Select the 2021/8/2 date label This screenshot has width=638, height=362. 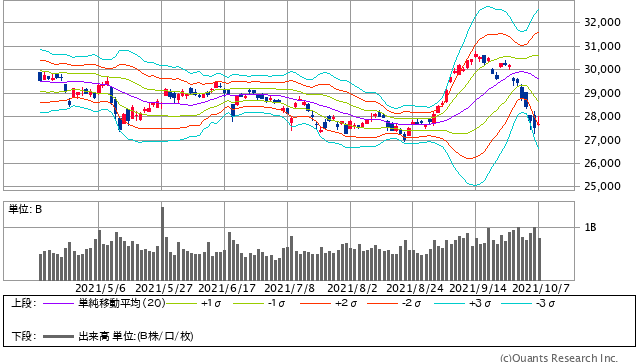[x=352, y=288]
